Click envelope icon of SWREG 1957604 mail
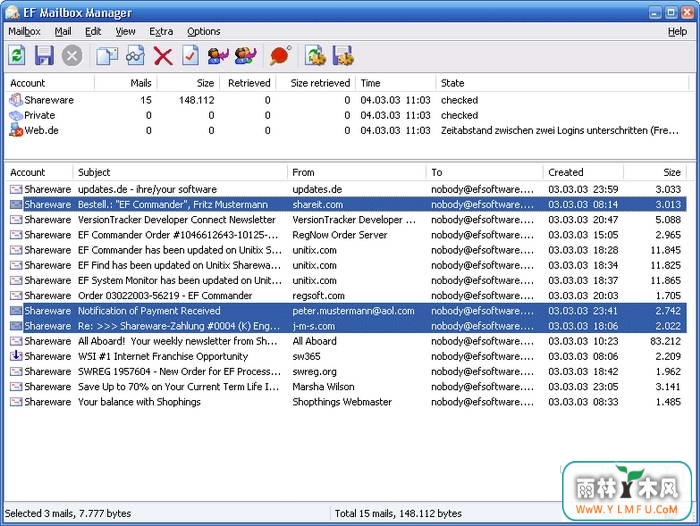The image size is (700, 526). [x=16, y=372]
